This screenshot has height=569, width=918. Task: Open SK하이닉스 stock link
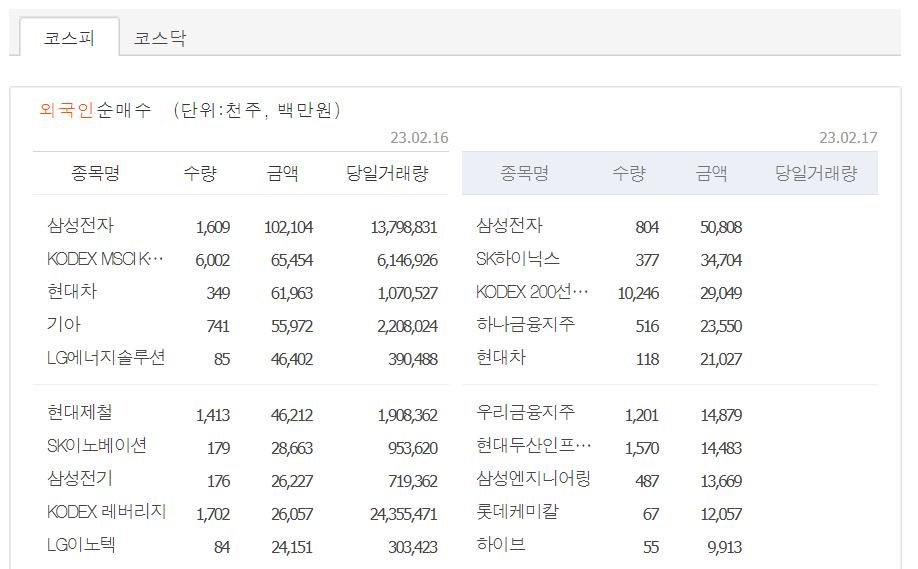518,259
